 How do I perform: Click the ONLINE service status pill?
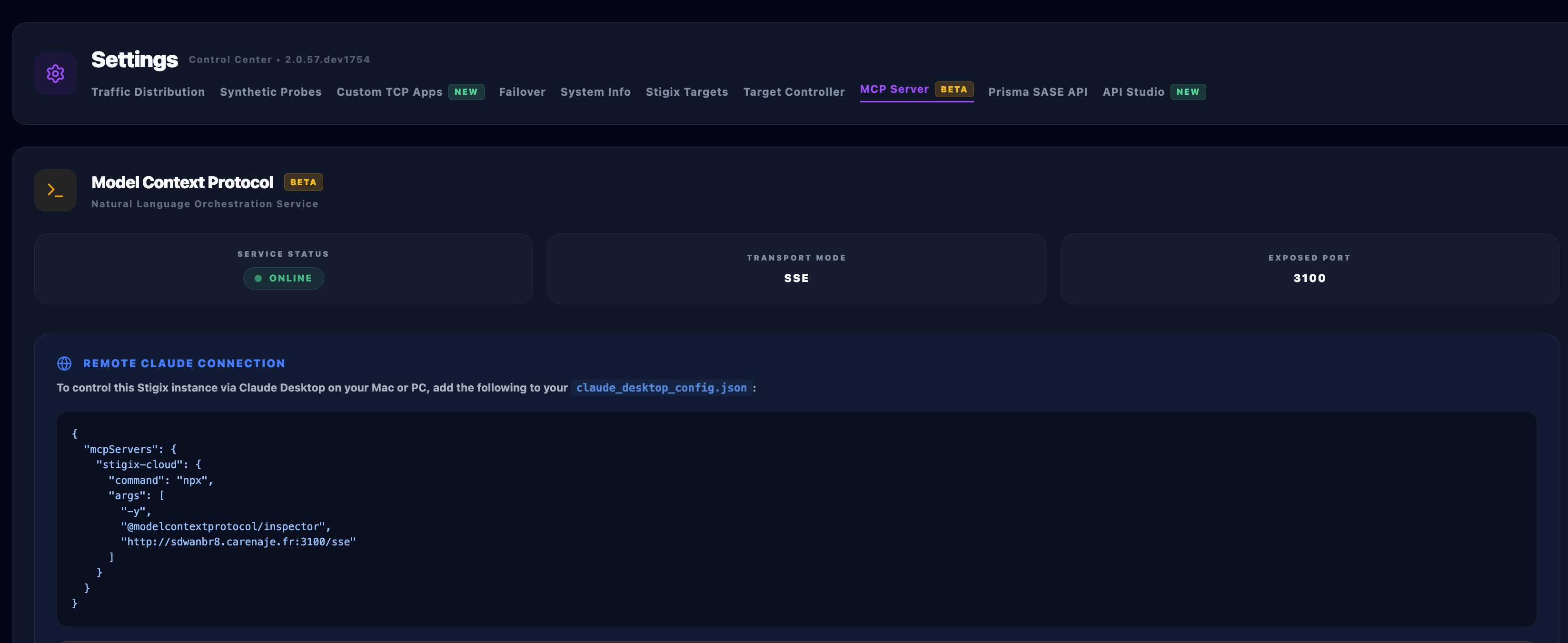click(284, 278)
